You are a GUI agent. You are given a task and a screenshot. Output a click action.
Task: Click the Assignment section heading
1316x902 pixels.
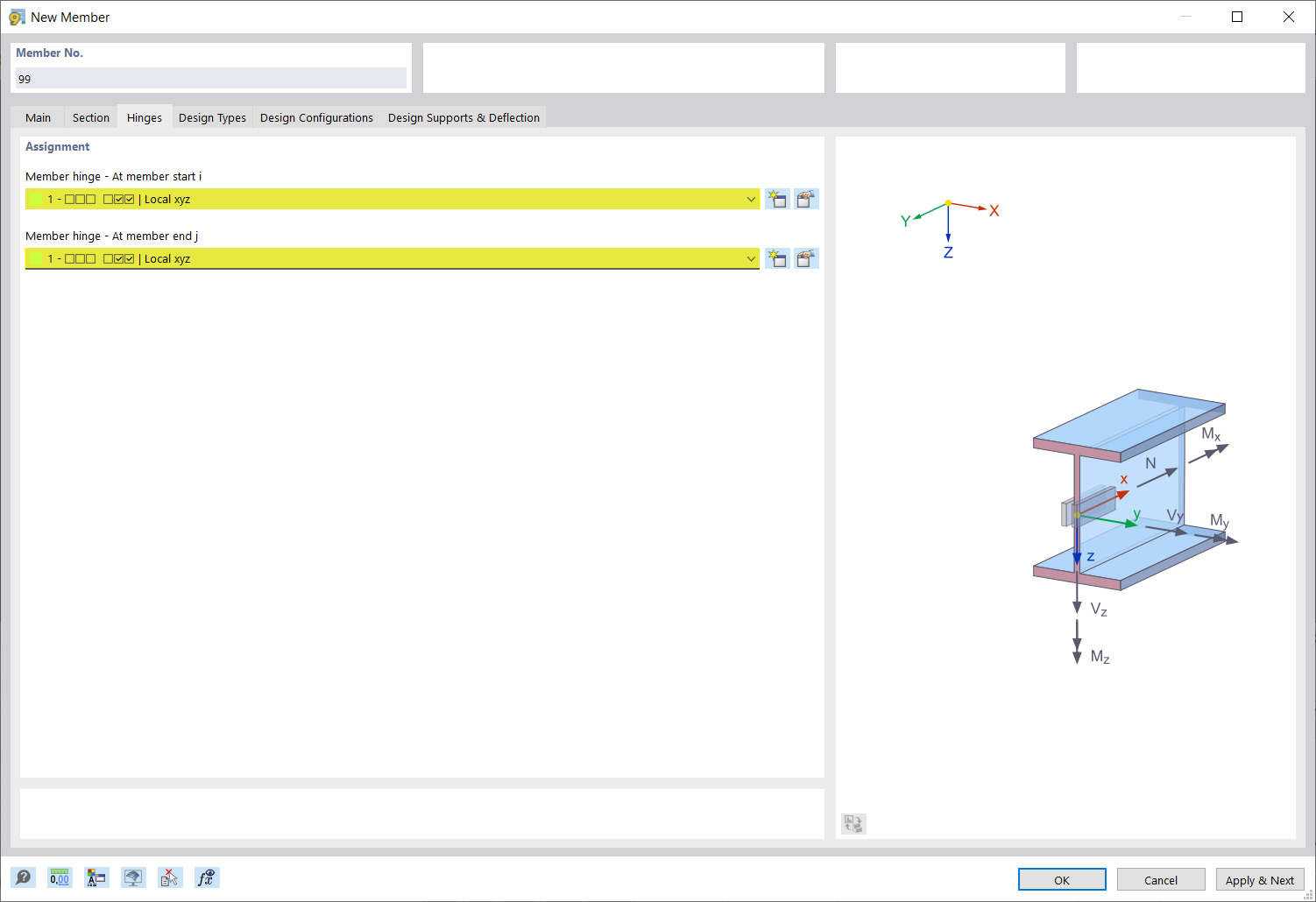(57, 146)
